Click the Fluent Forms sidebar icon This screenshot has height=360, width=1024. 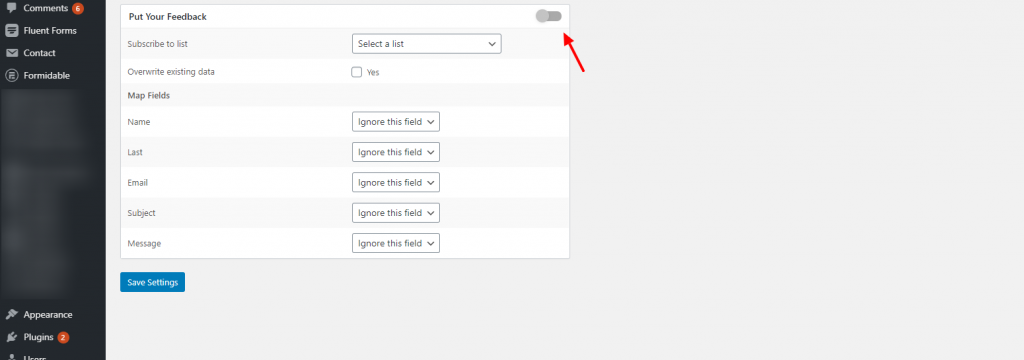coord(12,31)
